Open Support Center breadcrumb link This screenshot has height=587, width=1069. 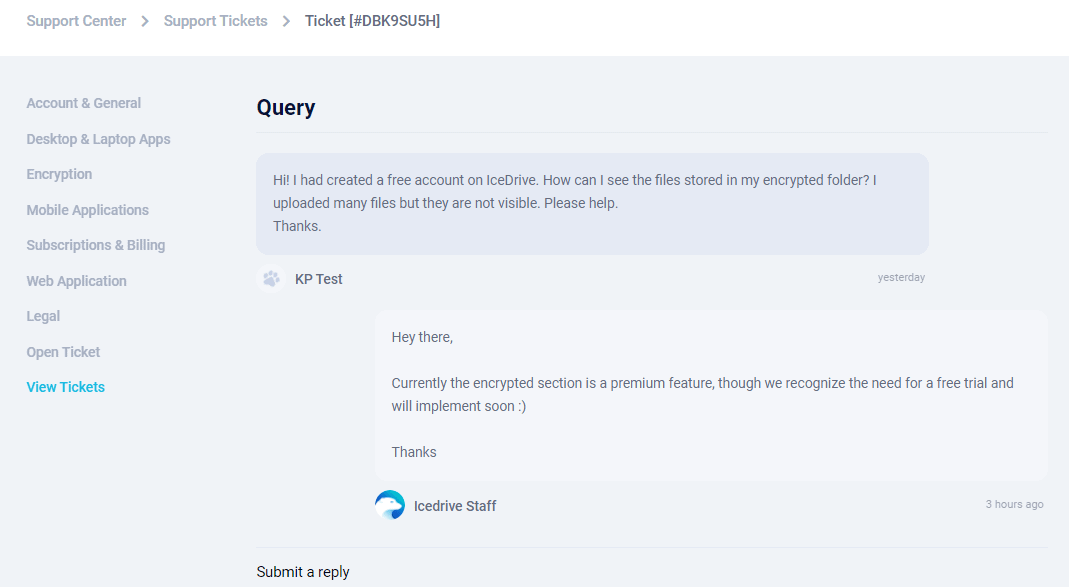coord(76,21)
